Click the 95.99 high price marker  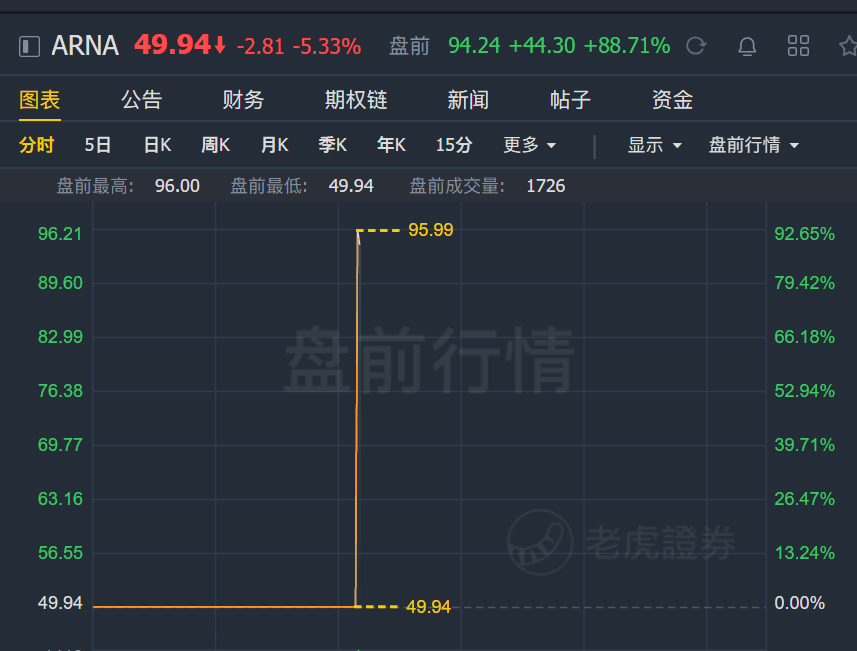click(x=431, y=230)
